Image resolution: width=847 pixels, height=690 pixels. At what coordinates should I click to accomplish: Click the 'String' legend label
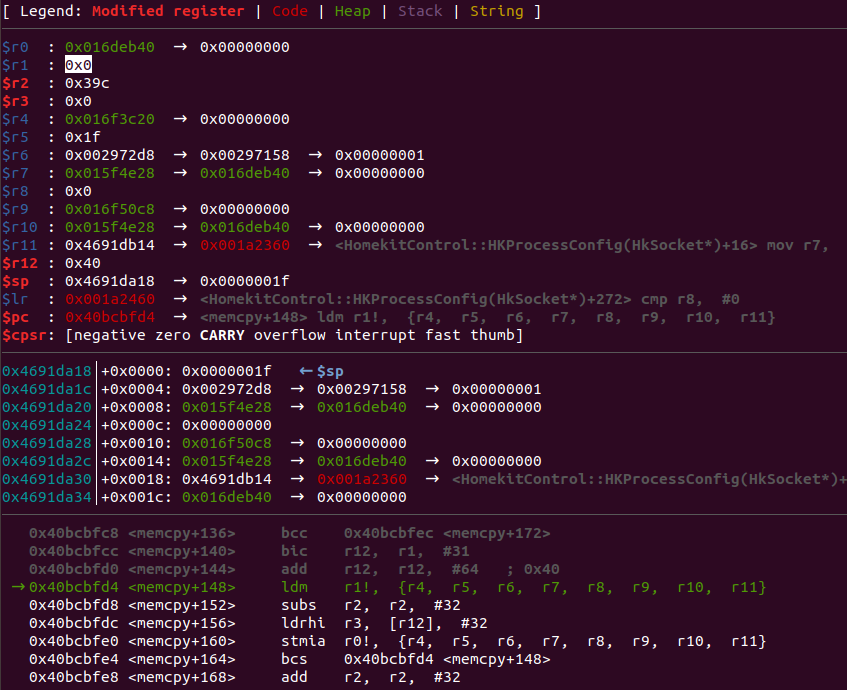coord(496,11)
